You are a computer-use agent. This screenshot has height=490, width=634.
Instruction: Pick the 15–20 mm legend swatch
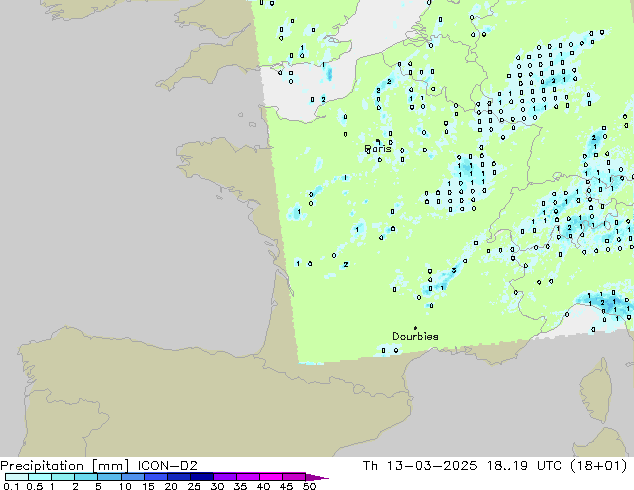[x=155, y=477]
